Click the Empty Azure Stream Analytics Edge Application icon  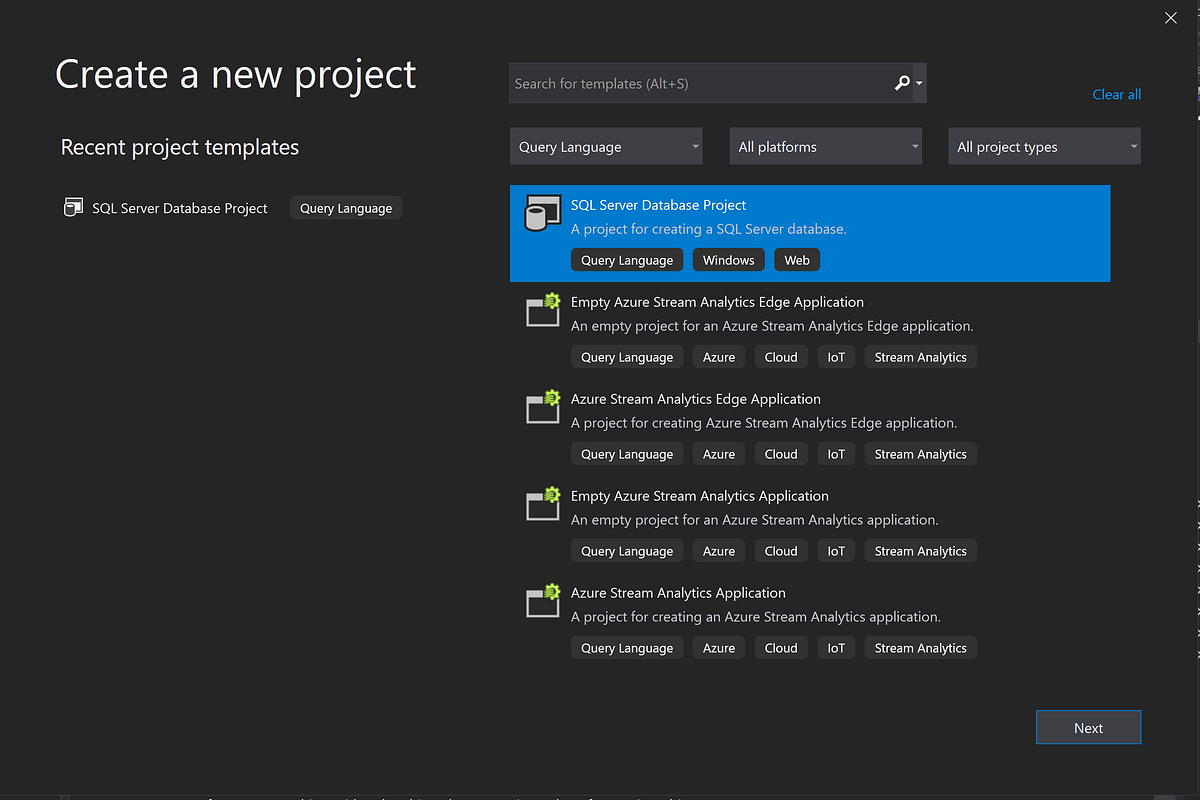[x=542, y=310]
